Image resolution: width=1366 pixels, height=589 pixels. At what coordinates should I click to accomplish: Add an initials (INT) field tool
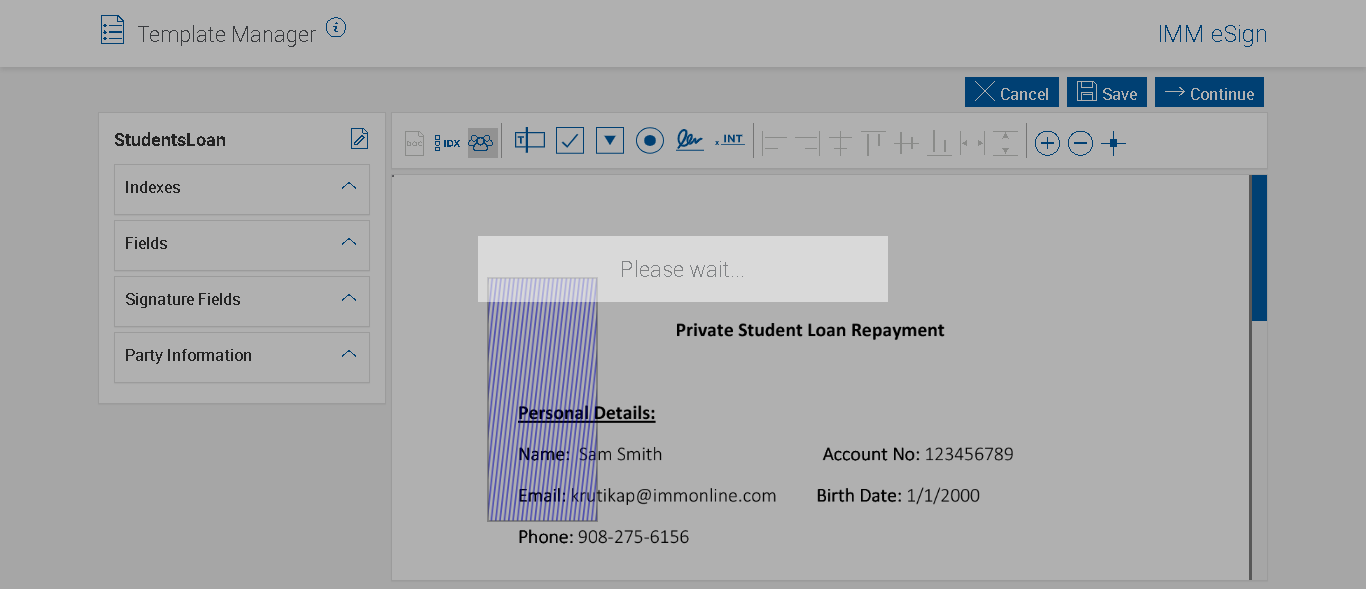tap(730, 140)
